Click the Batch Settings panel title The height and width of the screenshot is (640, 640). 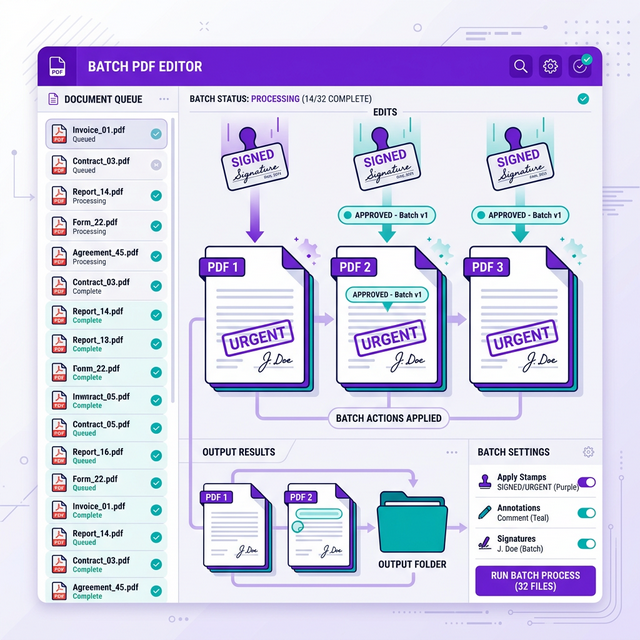pos(513,452)
